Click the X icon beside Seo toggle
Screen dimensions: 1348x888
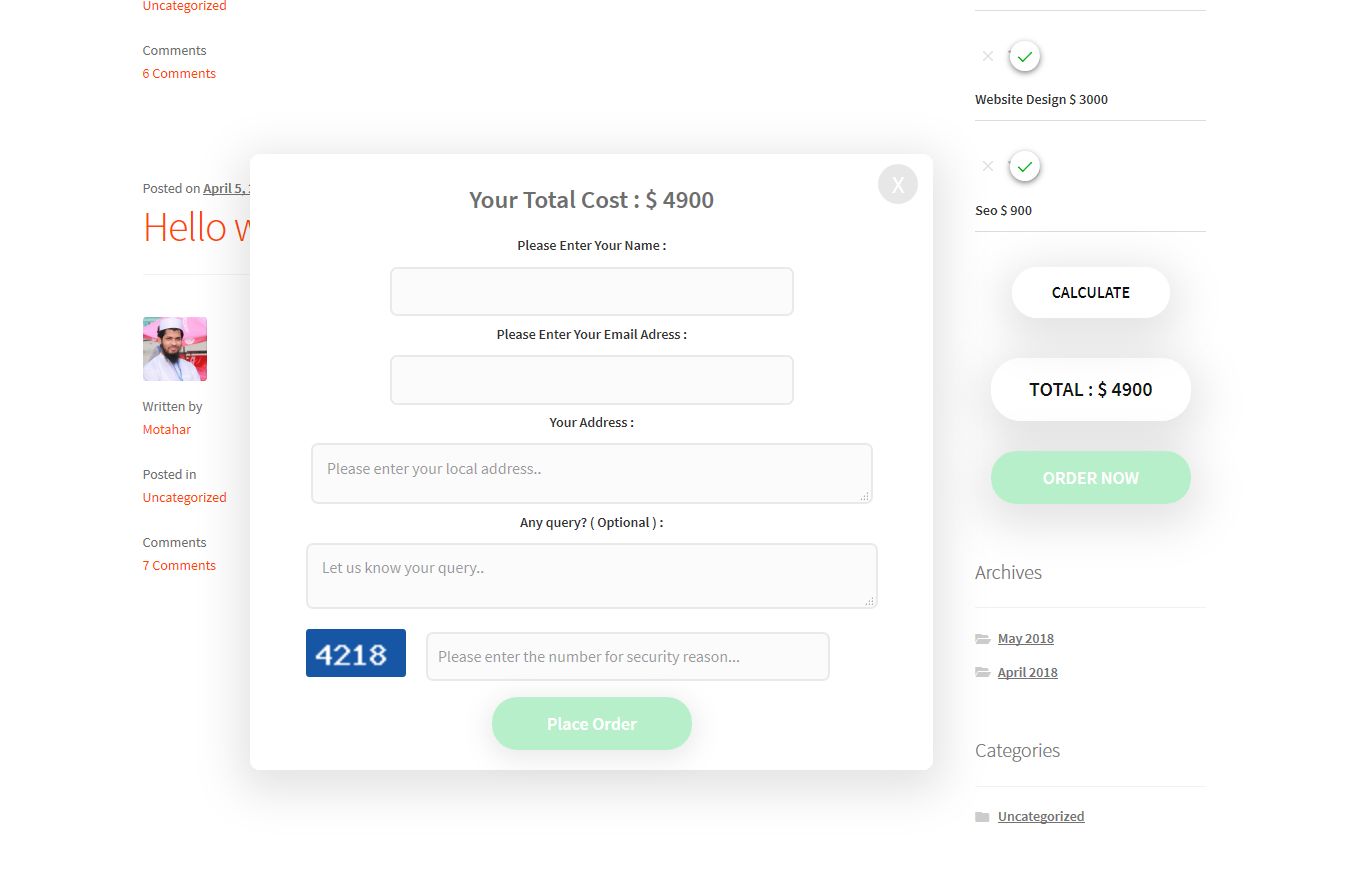coord(988,166)
